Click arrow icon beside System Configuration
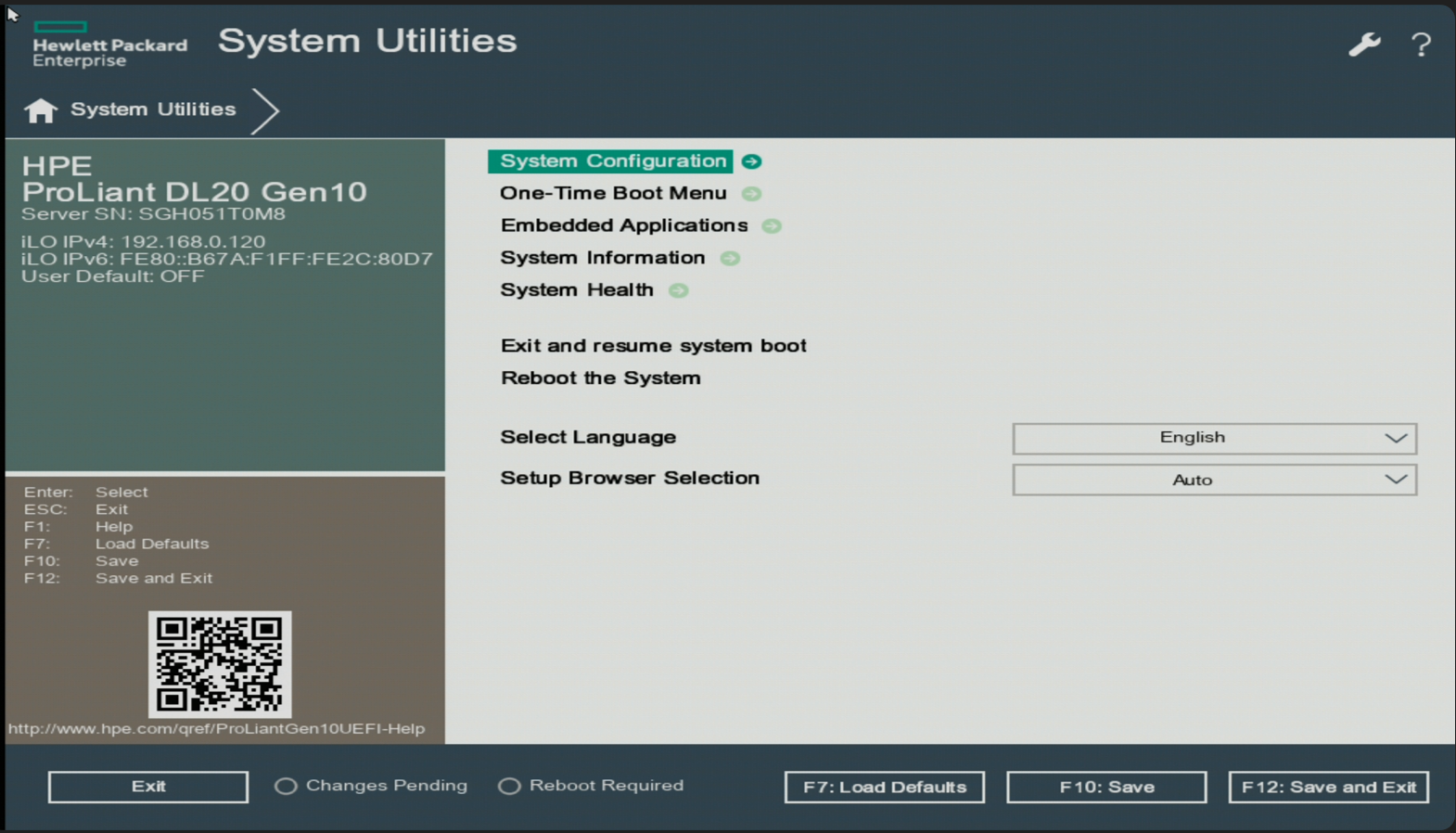This screenshot has width=1456, height=833. tap(752, 161)
